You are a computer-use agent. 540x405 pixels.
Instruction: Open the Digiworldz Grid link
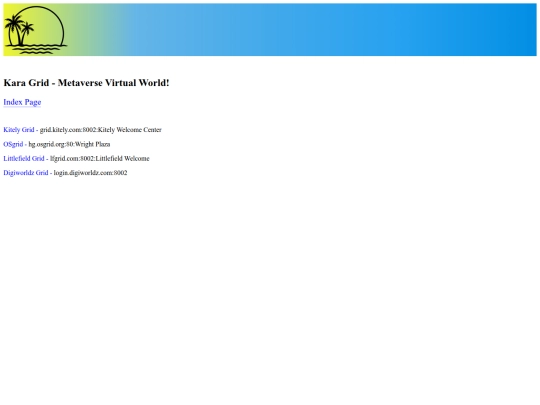[26, 173]
